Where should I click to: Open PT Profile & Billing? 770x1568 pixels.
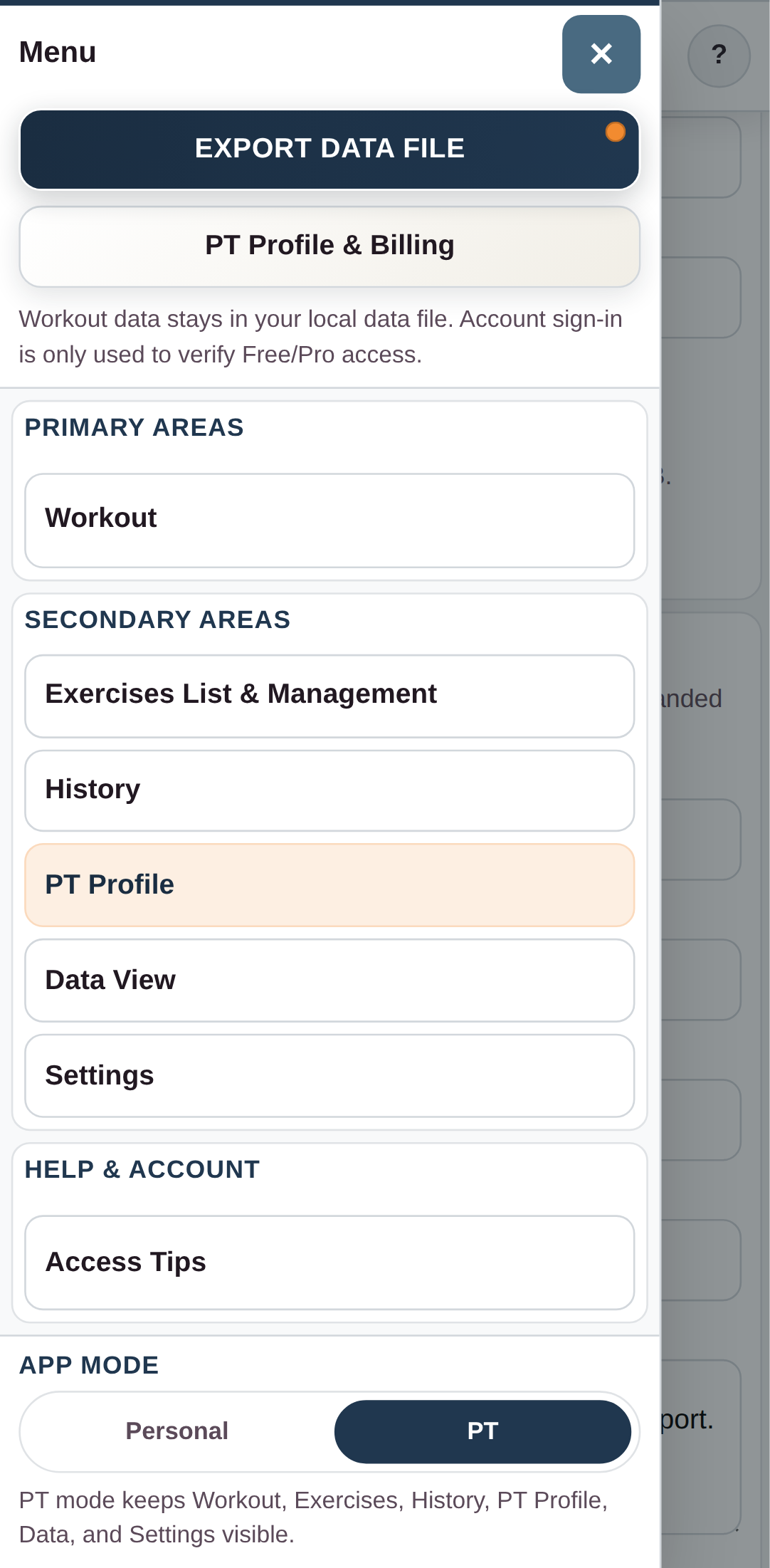(329, 245)
